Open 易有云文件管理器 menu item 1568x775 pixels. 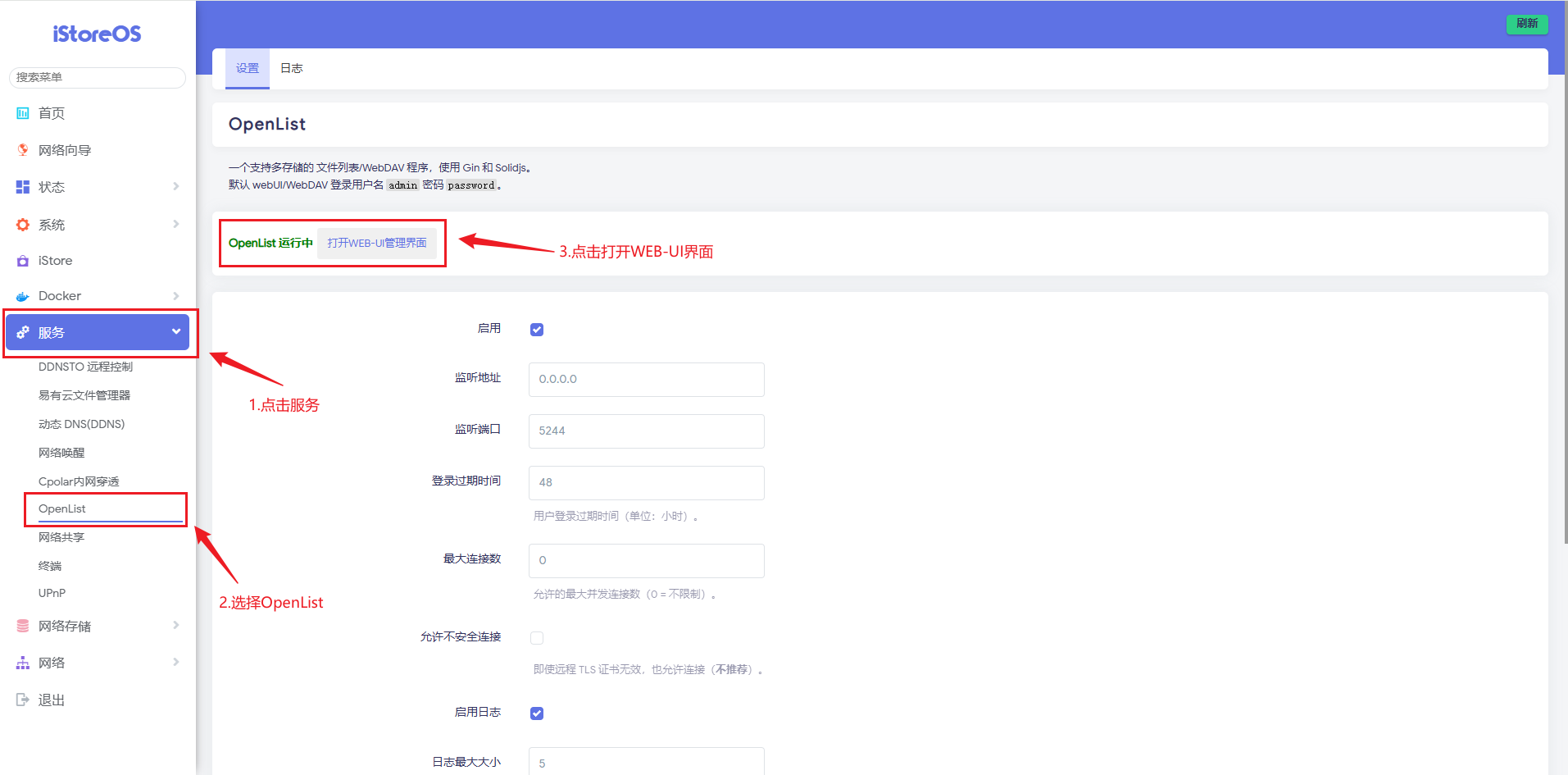(84, 395)
